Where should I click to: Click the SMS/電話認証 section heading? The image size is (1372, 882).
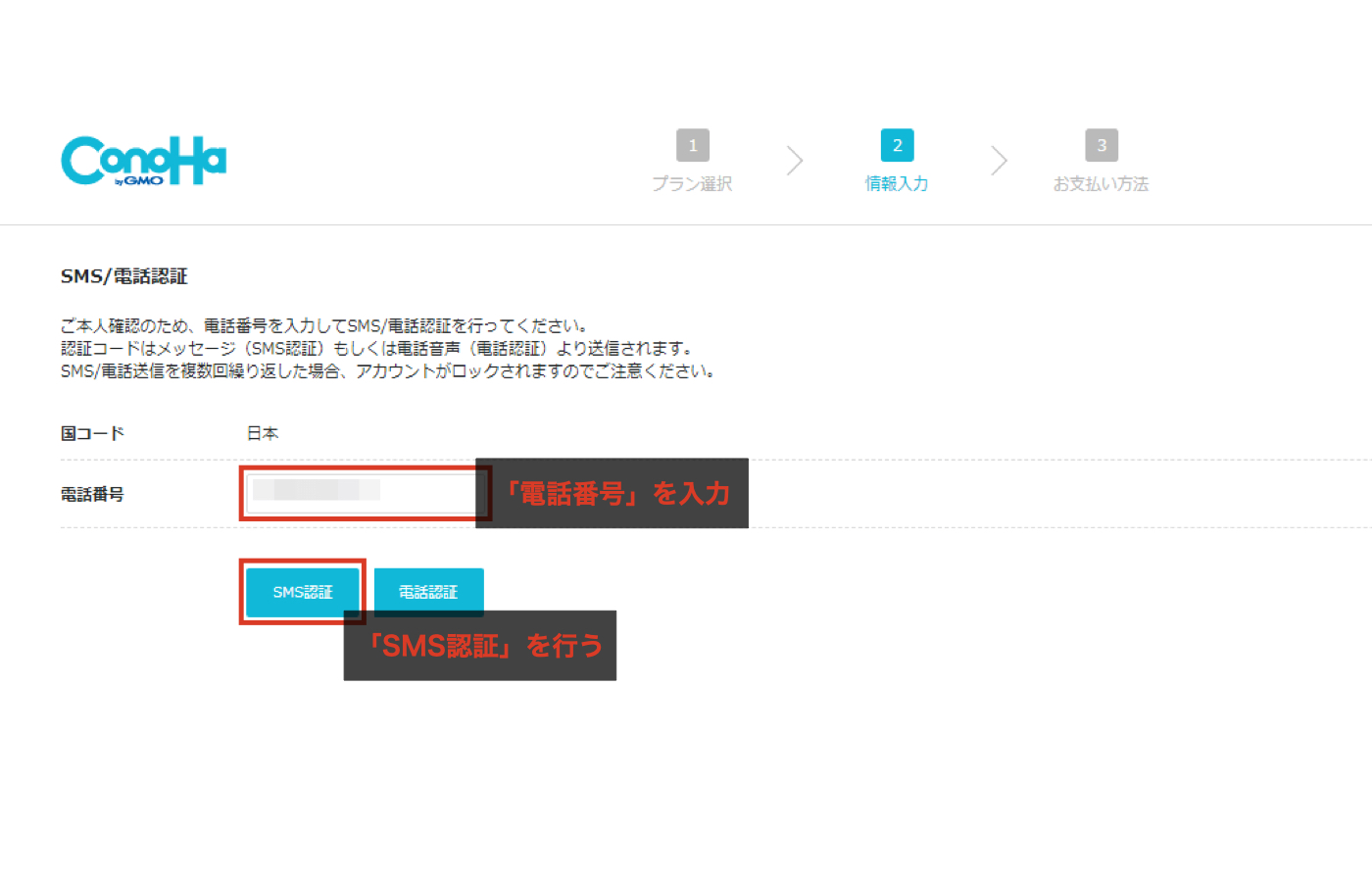[123, 276]
